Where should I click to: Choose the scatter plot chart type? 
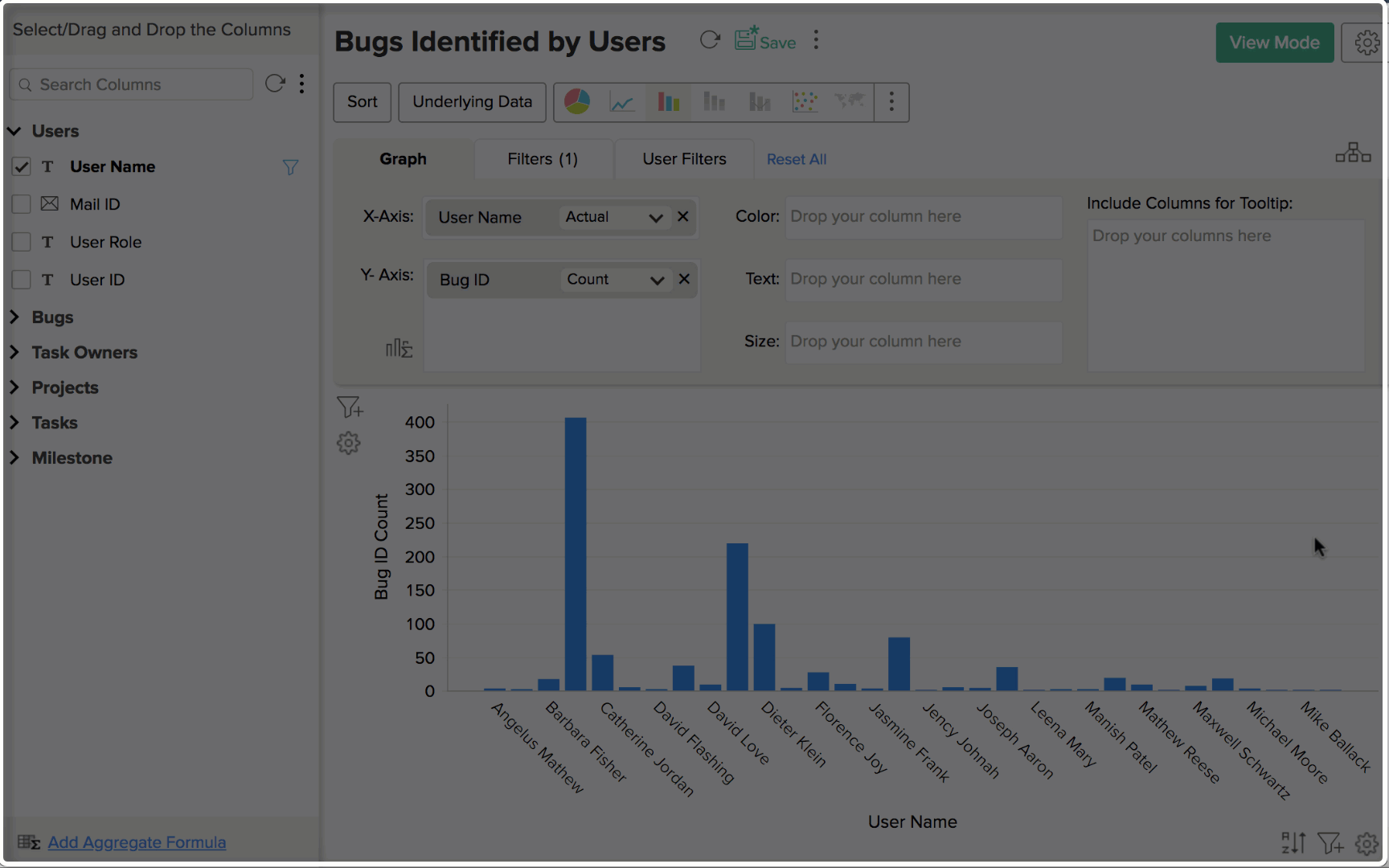(x=805, y=102)
